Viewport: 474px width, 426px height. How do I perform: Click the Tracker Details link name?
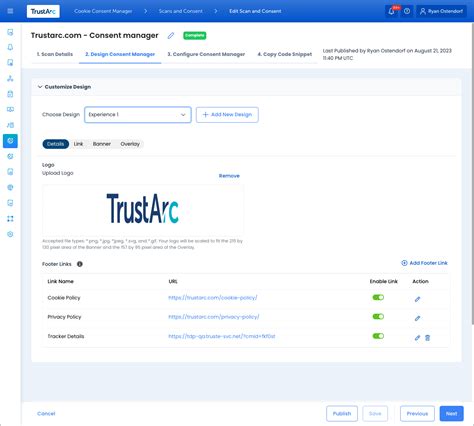66,336
